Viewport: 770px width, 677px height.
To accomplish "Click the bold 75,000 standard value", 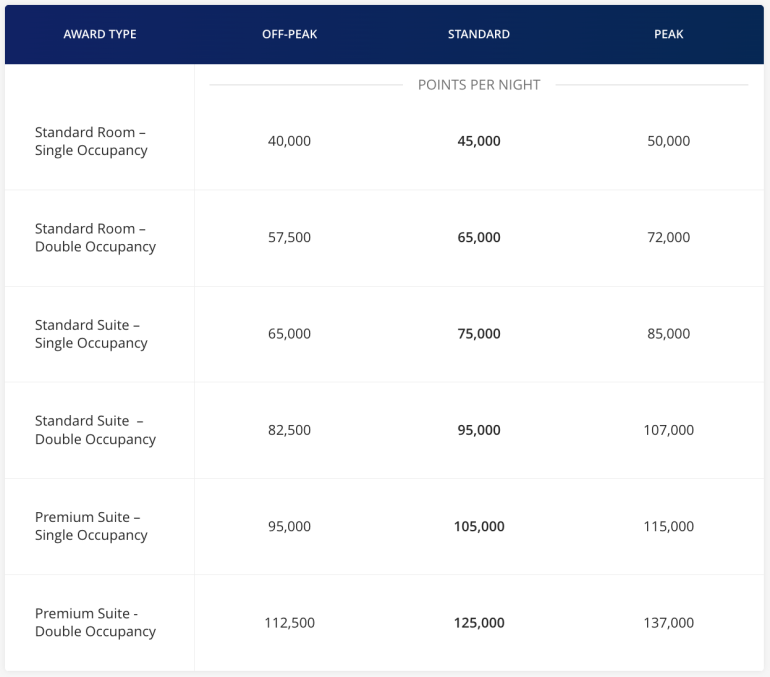I will tap(478, 334).
